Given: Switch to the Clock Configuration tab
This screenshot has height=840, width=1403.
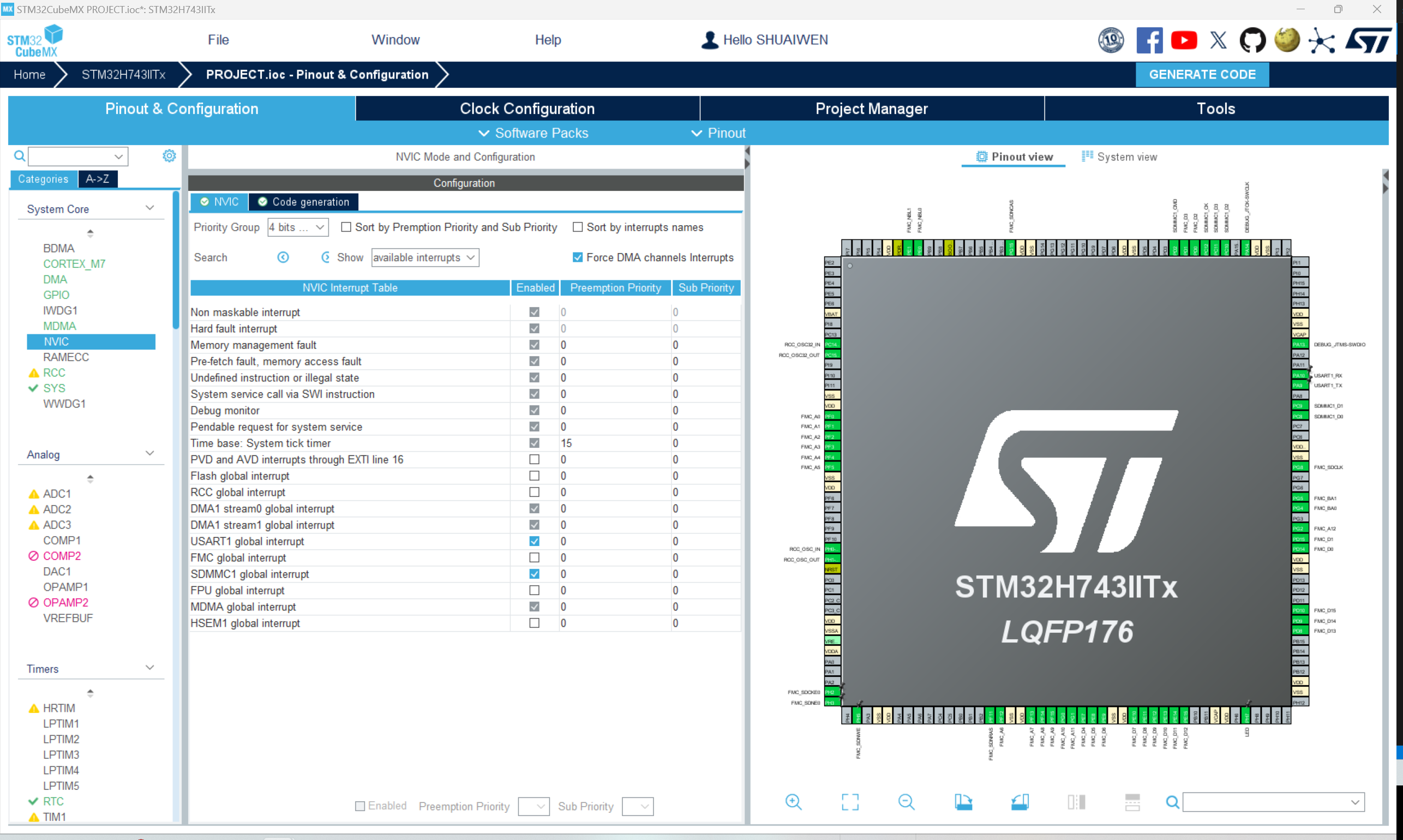Looking at the screenshot, I should point(527,109).
